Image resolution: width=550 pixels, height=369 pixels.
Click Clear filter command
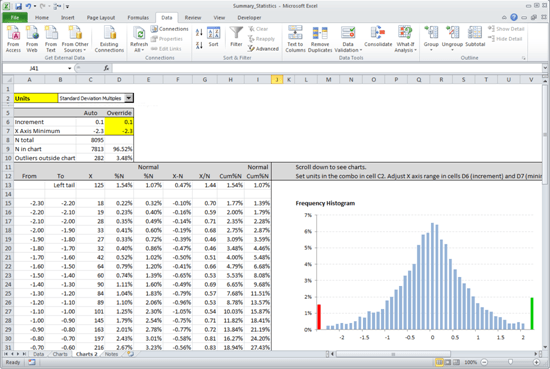coord(258,29)
